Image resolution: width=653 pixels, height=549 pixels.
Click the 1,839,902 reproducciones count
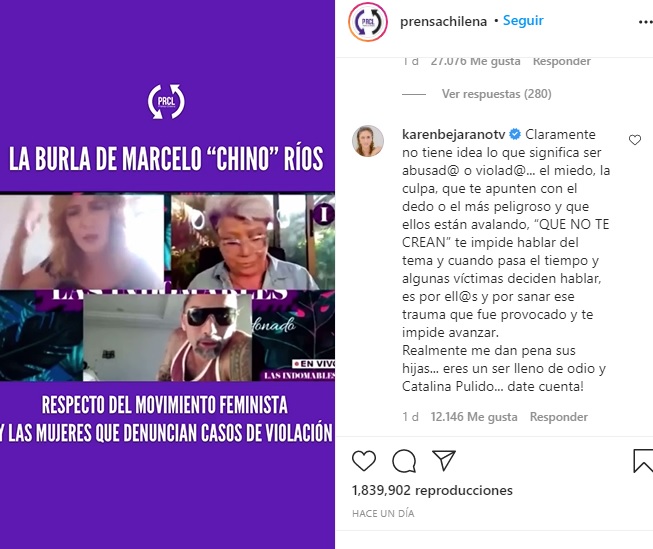432,490
